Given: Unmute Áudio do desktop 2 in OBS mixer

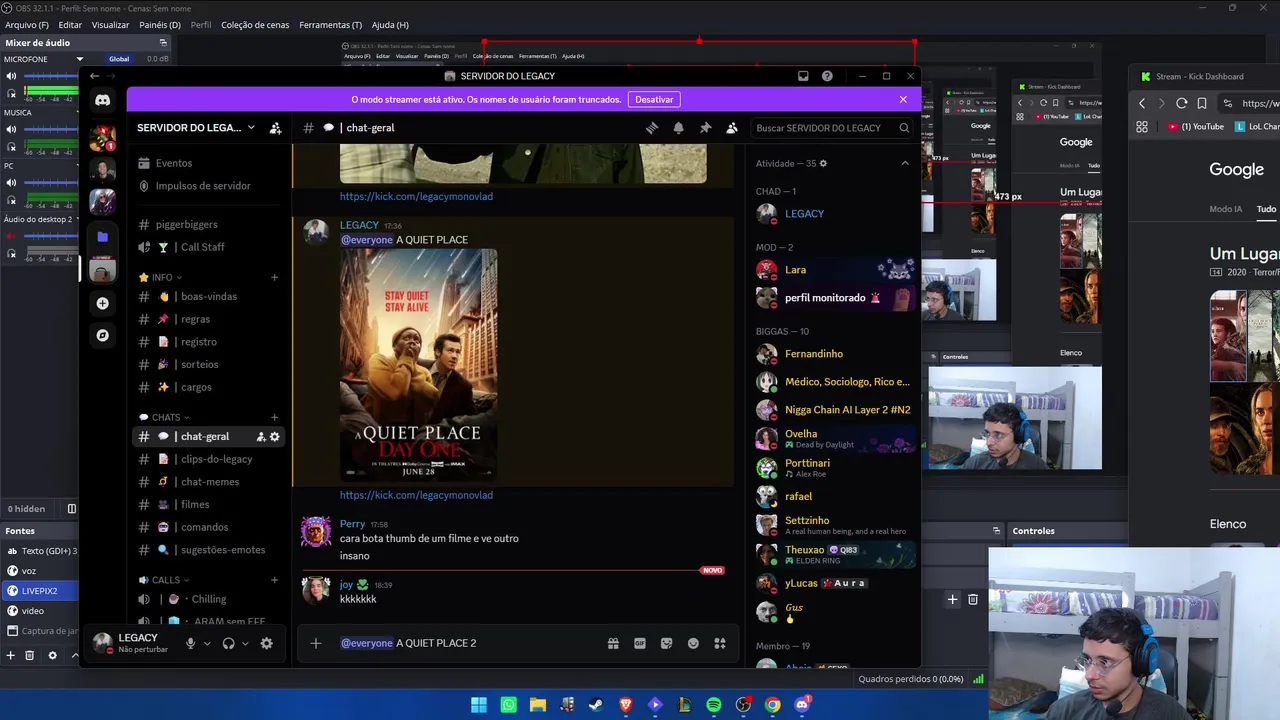Looking at the screenshot, I should 12,236.
